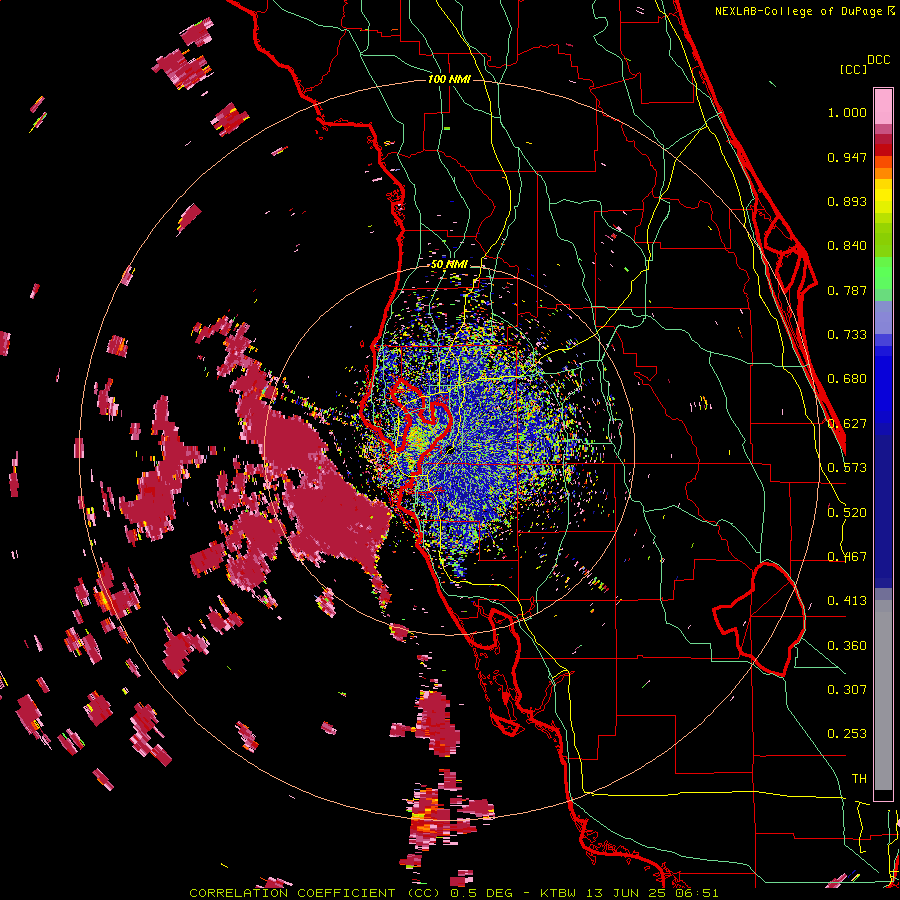Click the 0.307 legend value
900x900 pixels.
point(847,690)
